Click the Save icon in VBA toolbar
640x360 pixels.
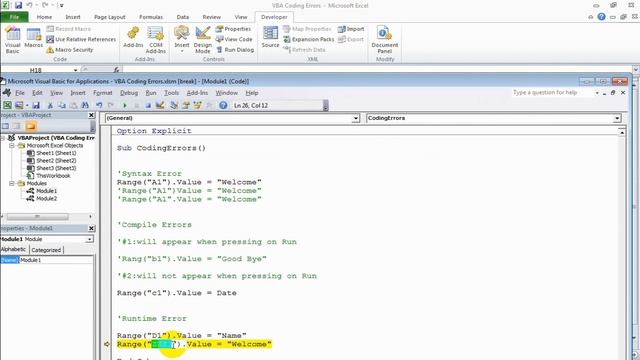(x=36, y=105)
